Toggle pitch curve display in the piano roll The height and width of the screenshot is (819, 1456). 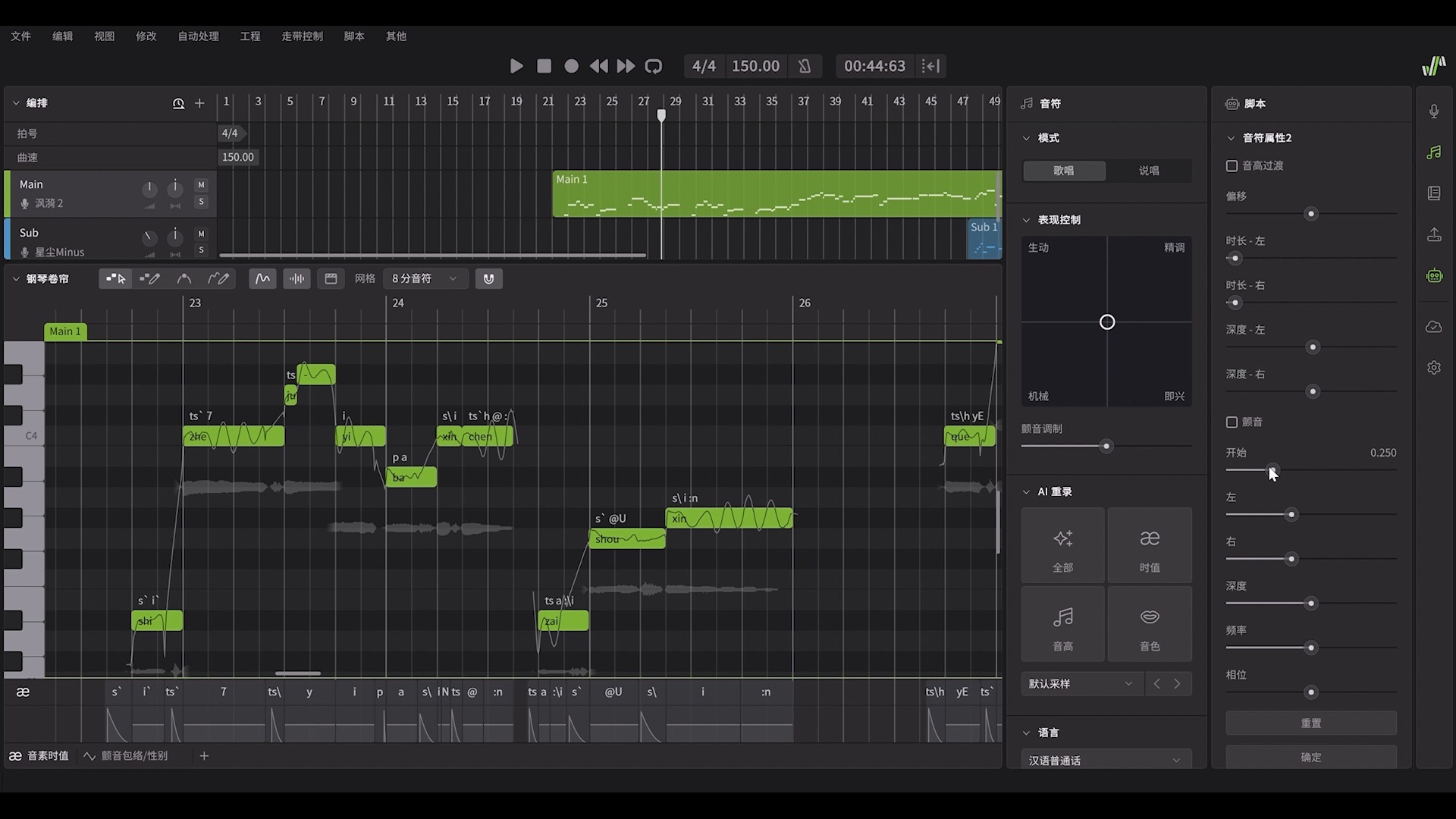coord(262,278)
